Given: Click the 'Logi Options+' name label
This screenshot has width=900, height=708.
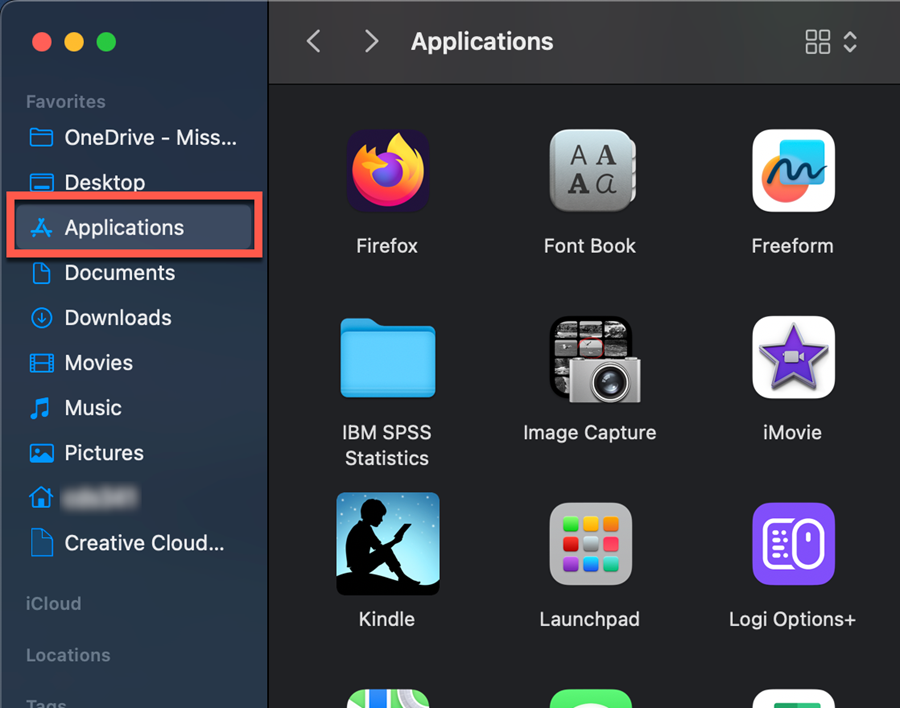Looking at the screenshot, I should [x=793, y=619].
